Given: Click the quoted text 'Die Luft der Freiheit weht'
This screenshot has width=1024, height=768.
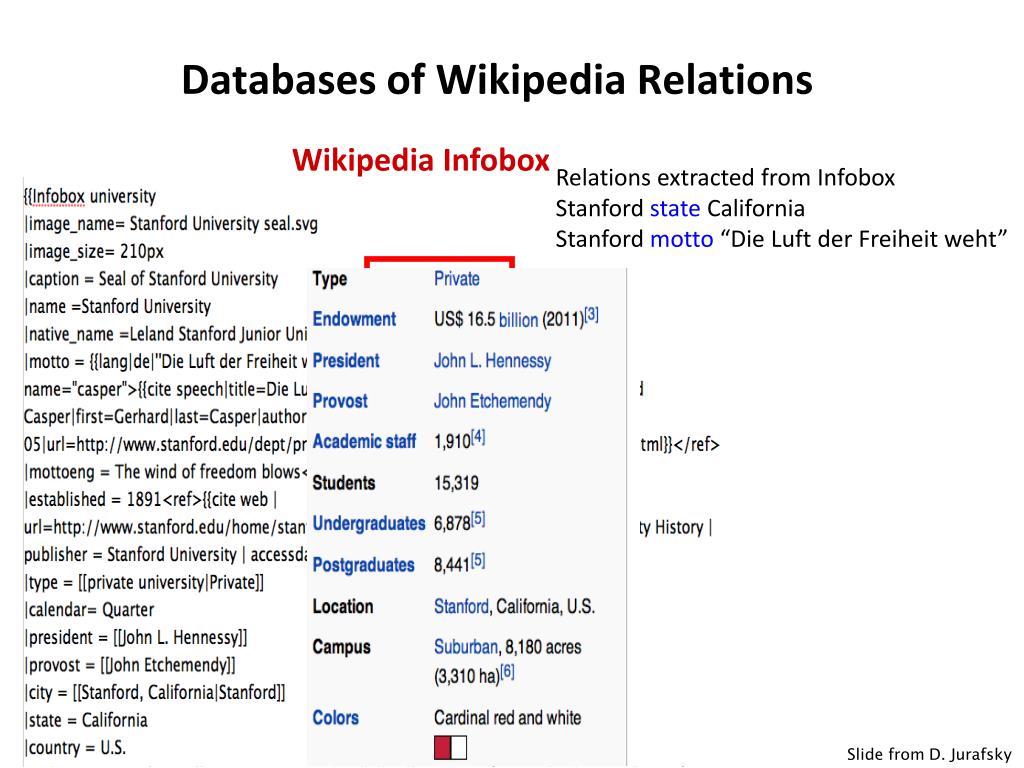Looking at the screenshot, I should pyautogui.click(x=863, y=239).
